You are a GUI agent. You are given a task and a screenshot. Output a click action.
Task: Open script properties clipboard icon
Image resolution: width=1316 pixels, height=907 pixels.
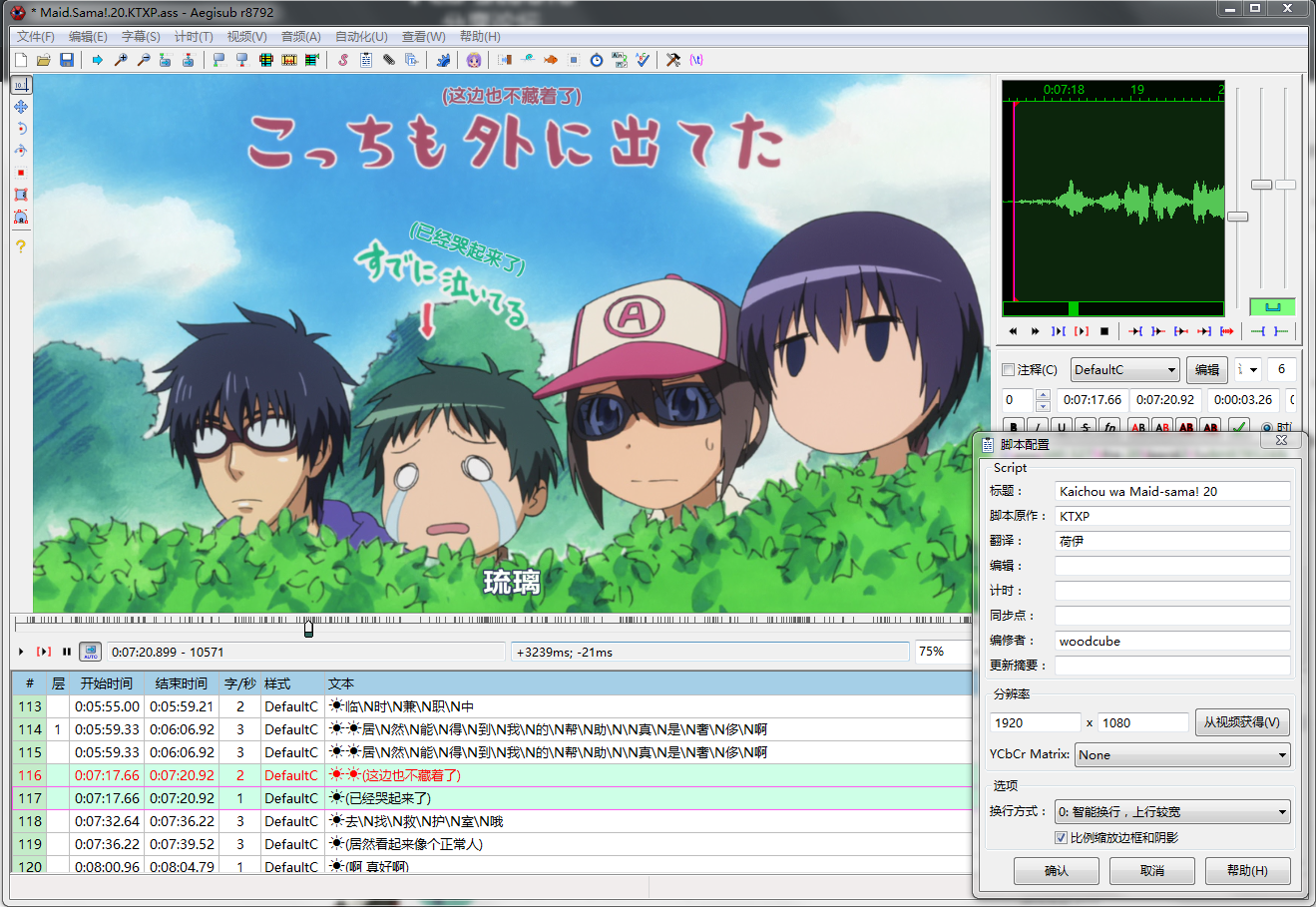pyautogui.click(x=366, y=60)
